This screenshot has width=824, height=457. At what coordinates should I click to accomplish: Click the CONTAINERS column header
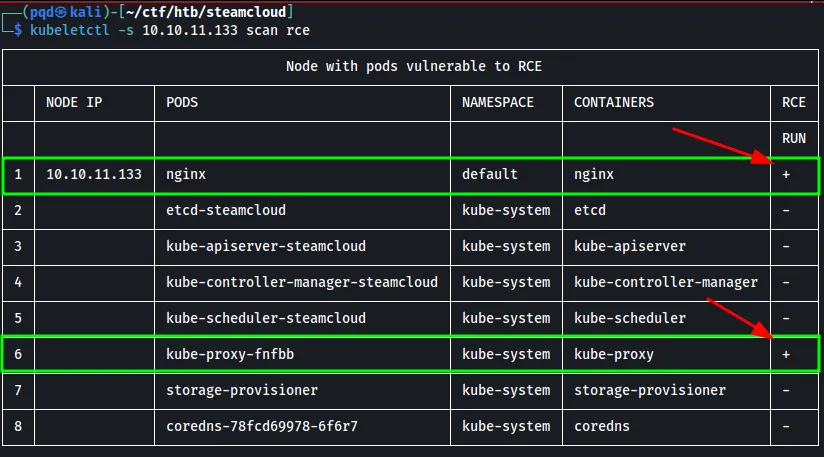[x=614, y=102]
